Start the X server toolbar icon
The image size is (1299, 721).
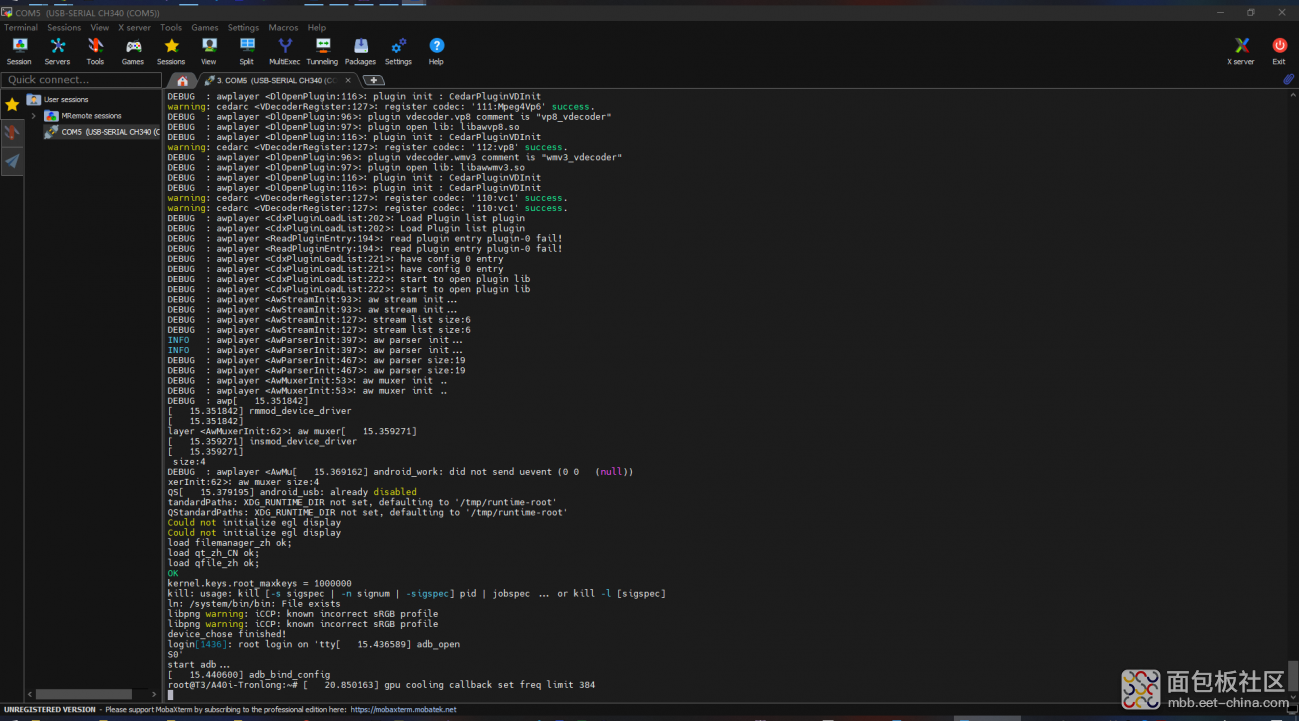click(1241, 51)
